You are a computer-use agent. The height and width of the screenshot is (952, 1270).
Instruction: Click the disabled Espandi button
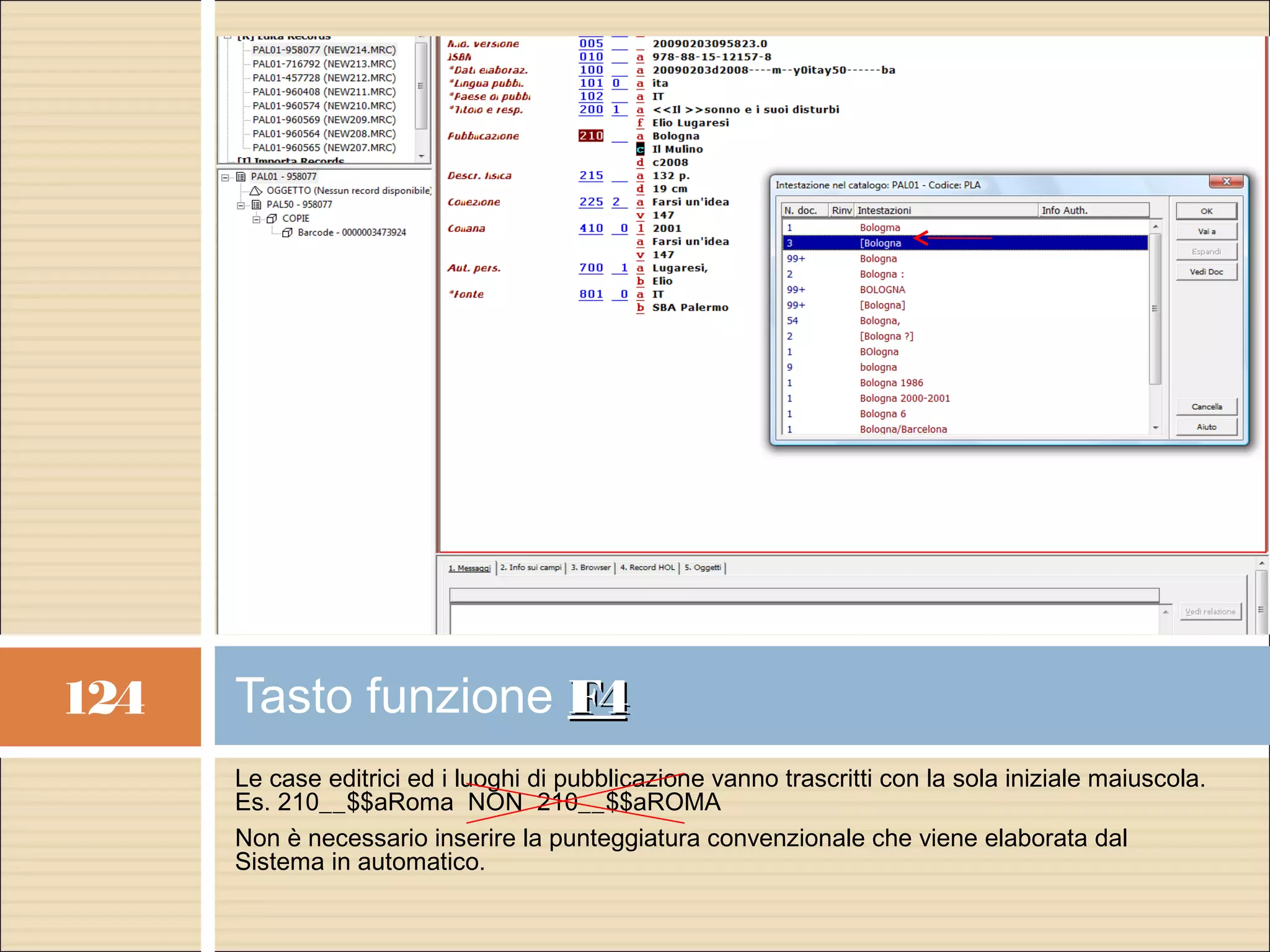(x=1206, y=251)
